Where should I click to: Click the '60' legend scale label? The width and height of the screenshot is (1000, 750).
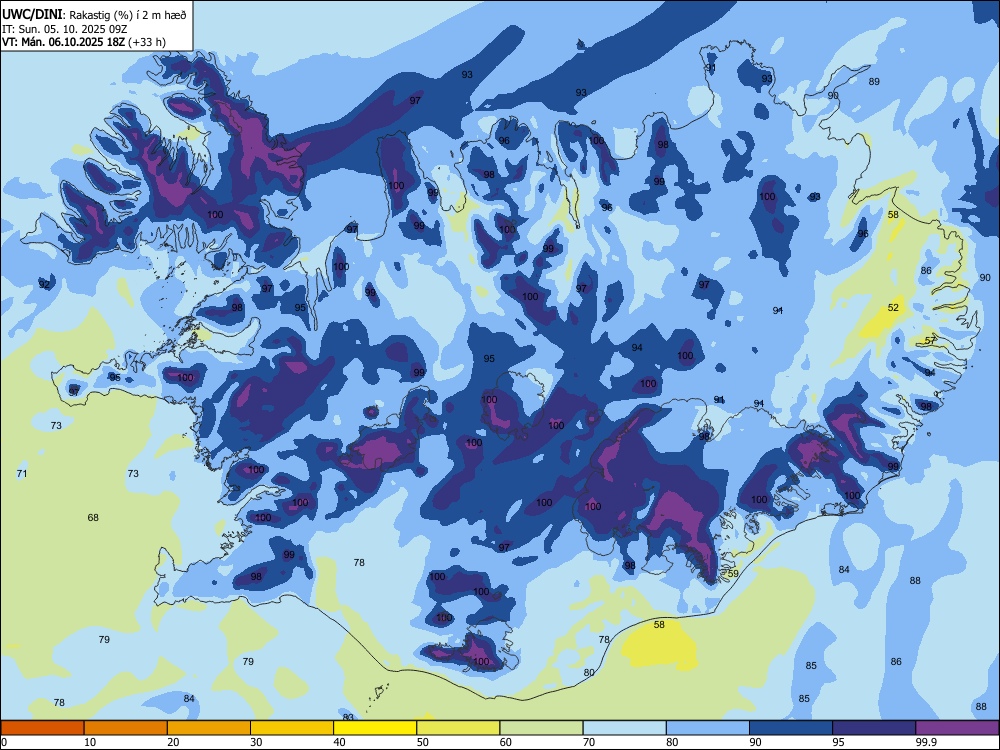tap(506, 742)
